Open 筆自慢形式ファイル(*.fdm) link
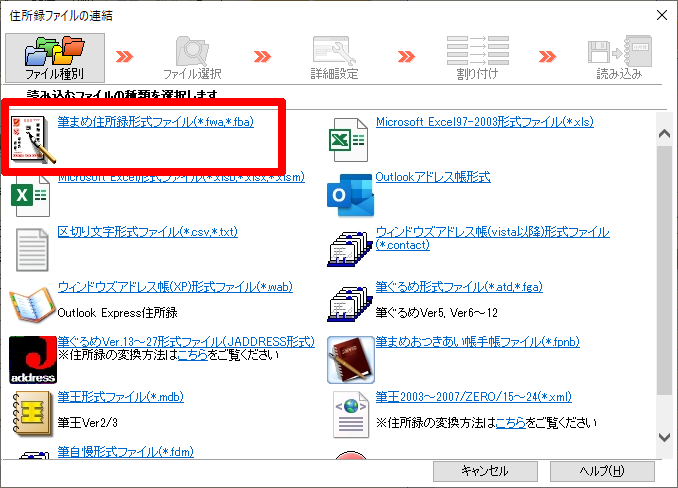Screen dimensions: 678x488 coord(126,452)
